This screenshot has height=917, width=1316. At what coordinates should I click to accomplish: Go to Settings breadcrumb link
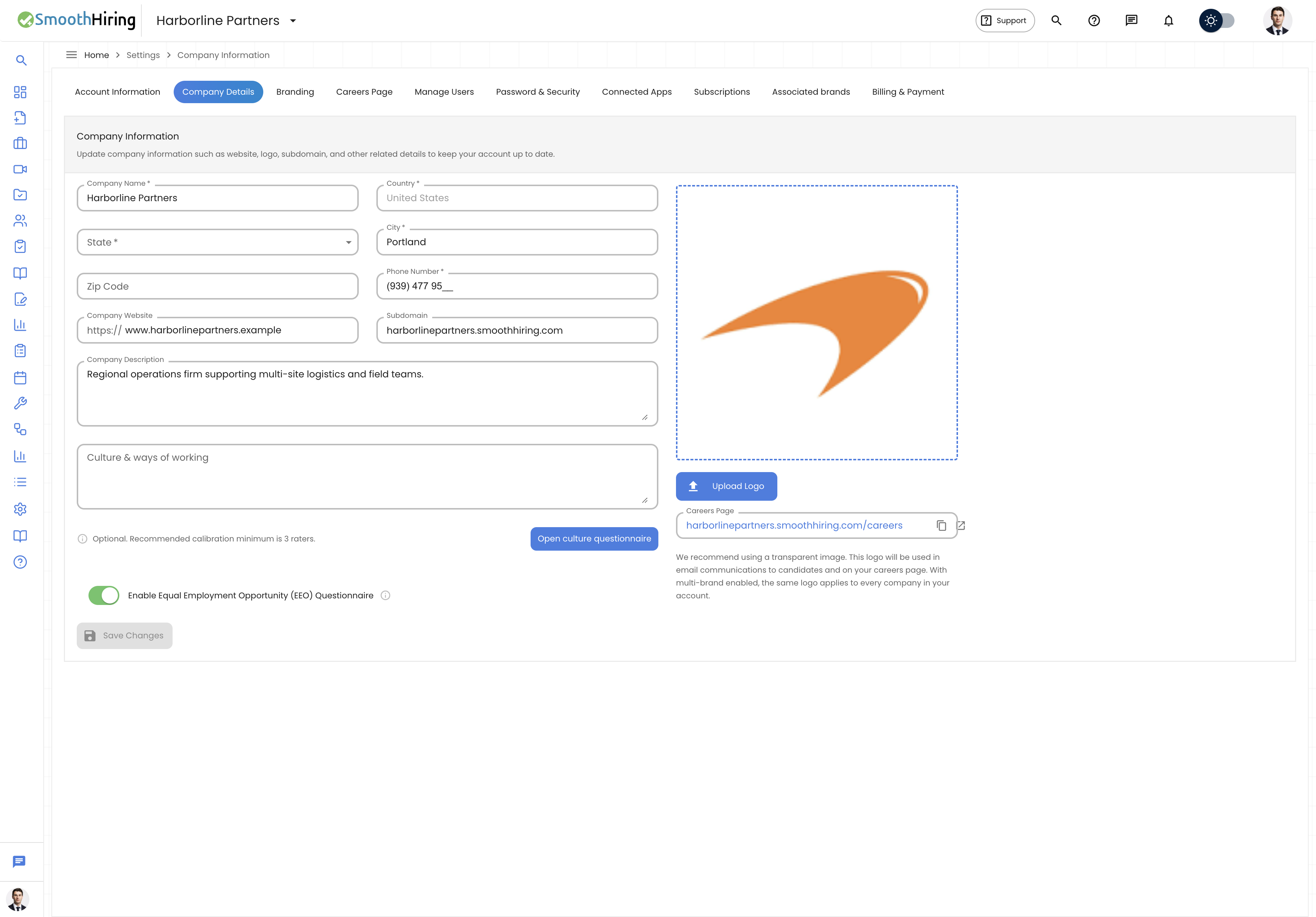[x=143, y=55]
